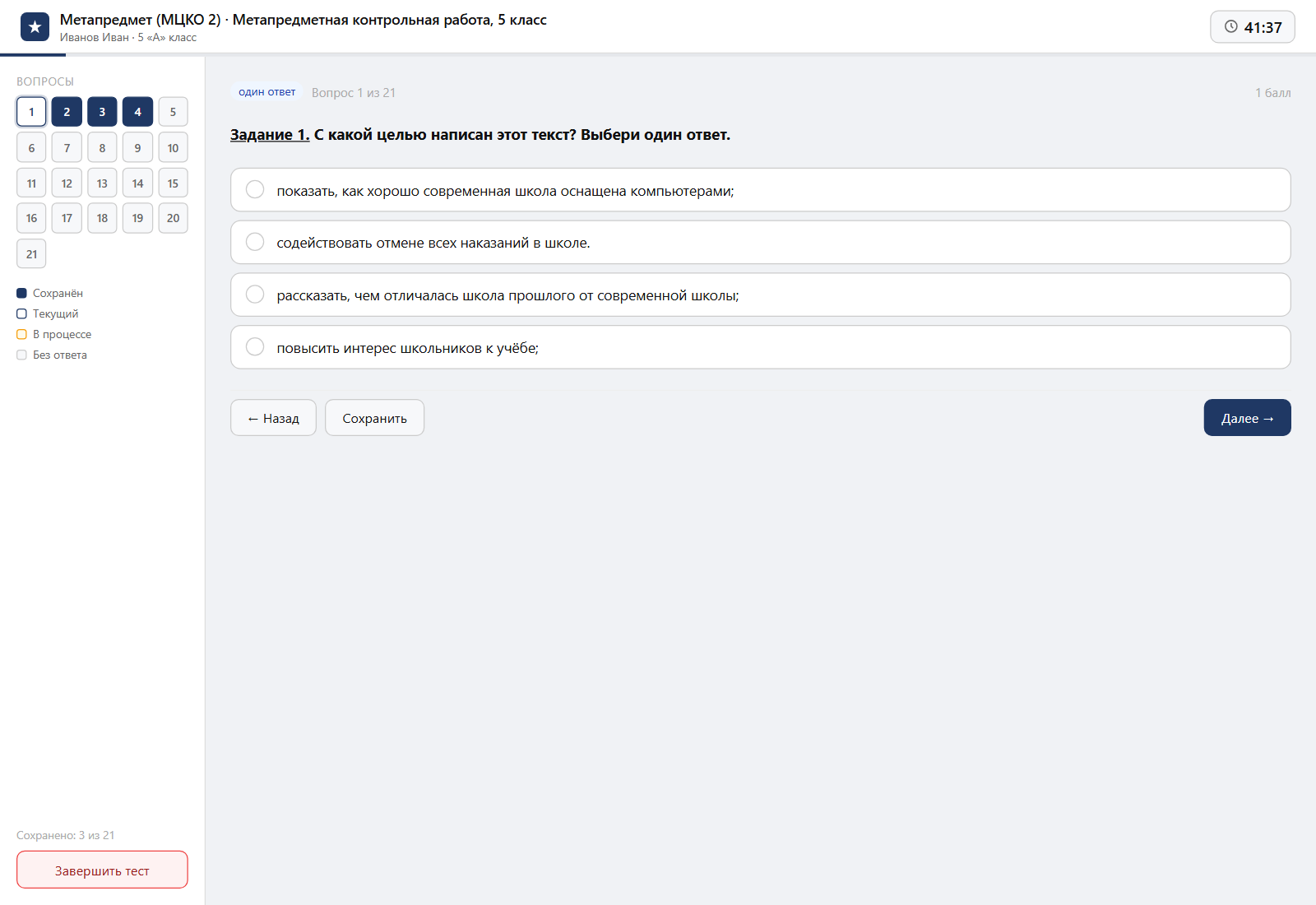Click the 41:37 timer display
The width and height of the screenshot is (1316, 905).
pyautogui.click(x=1253, y=27)
